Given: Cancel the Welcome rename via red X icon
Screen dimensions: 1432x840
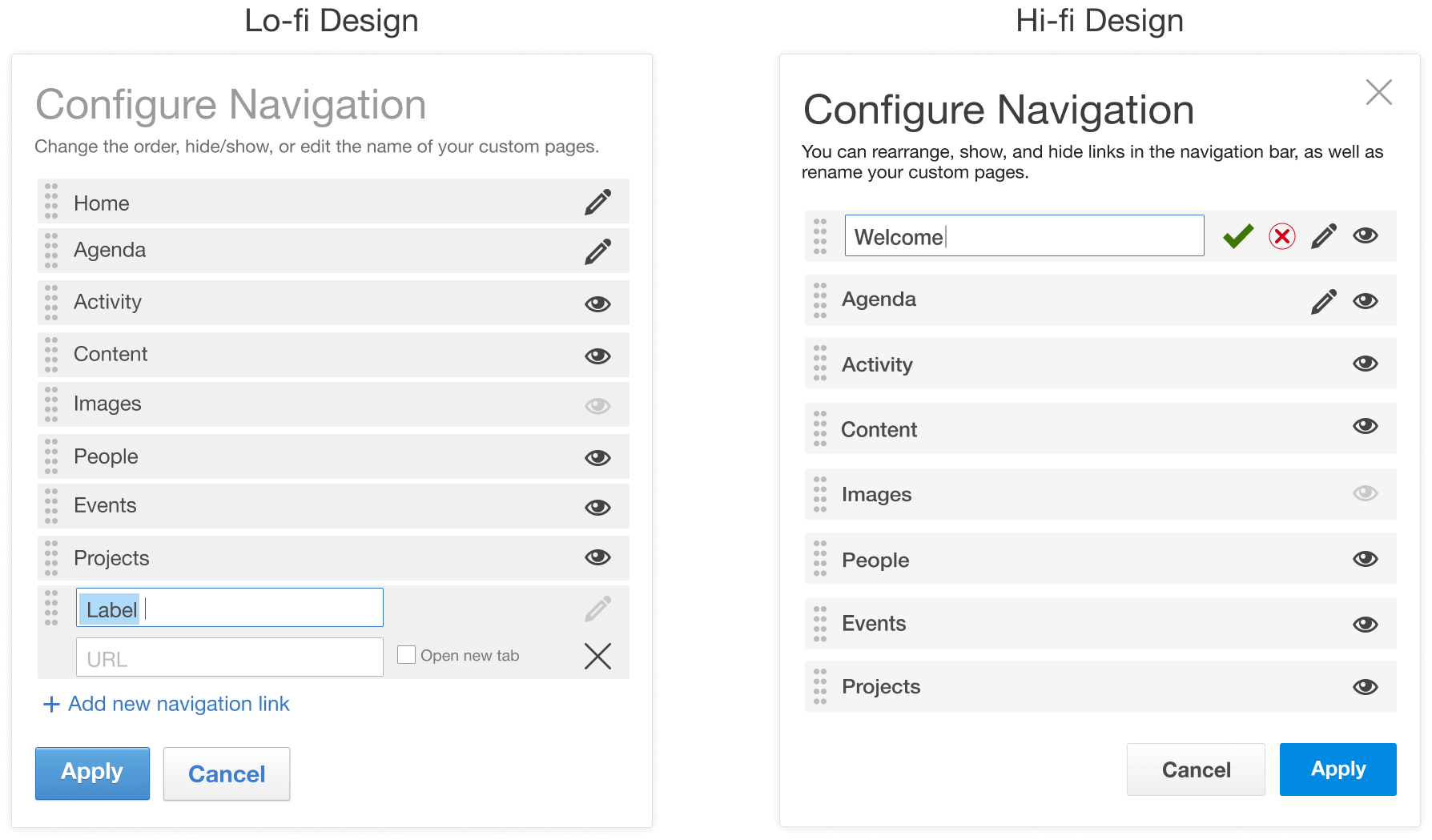Looking at the screenshot, I should click(1281, 235).
